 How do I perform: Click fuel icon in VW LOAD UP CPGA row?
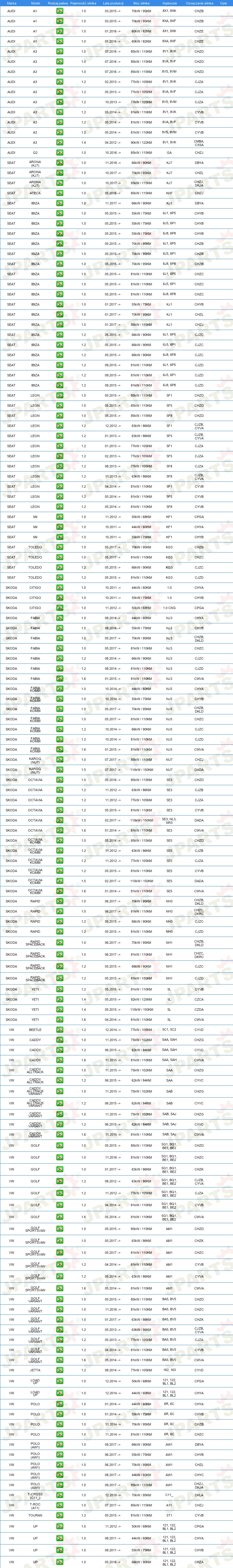click(x=60, y=1381)
